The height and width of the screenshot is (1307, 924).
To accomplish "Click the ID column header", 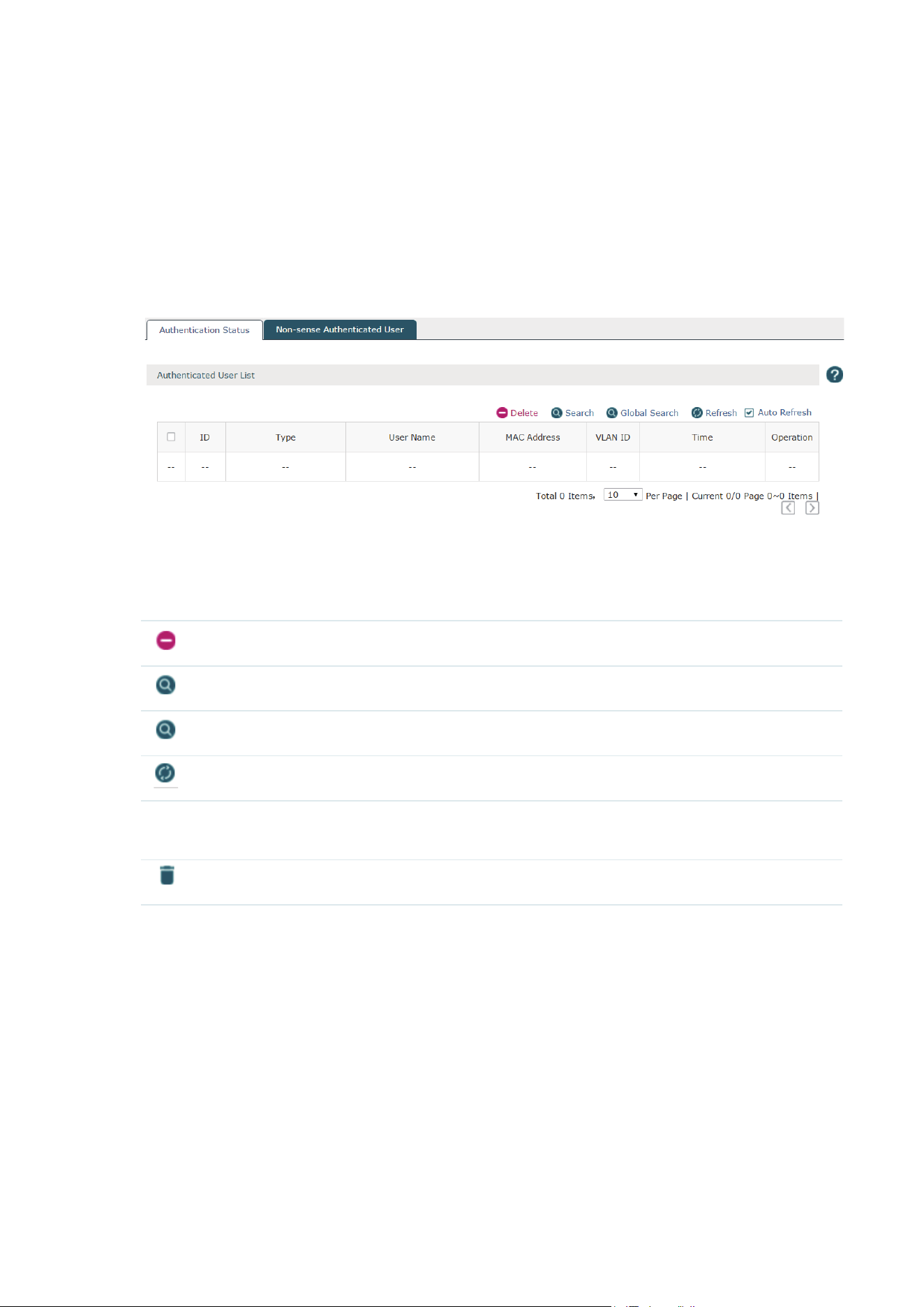I will point(205,438).
